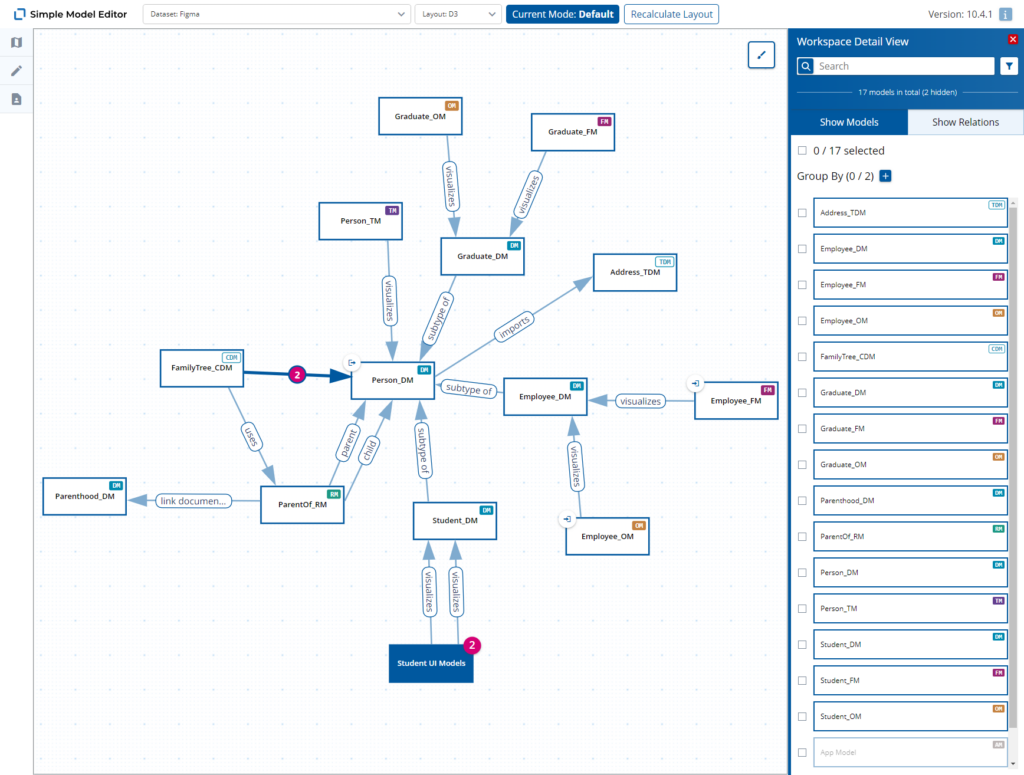Open the document icon in left sidebar

16,99
